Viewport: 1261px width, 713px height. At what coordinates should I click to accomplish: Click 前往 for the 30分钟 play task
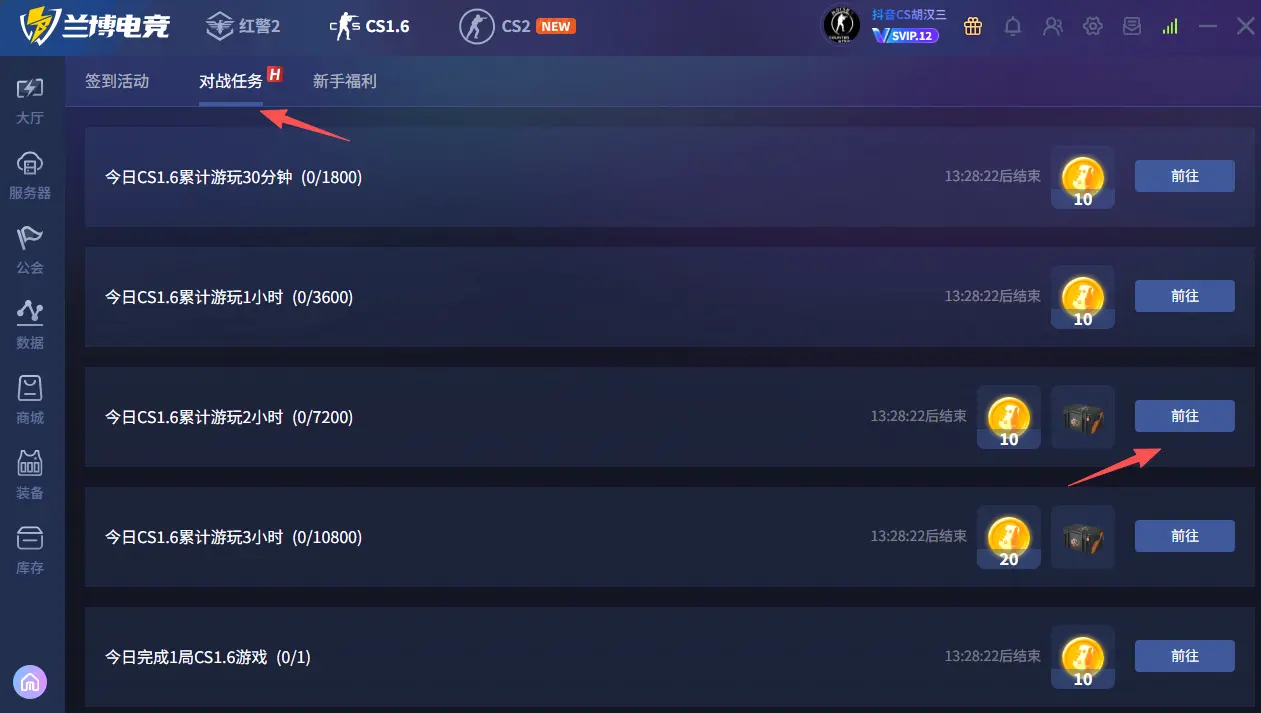pyautogui.click(x=1185, y=176)
